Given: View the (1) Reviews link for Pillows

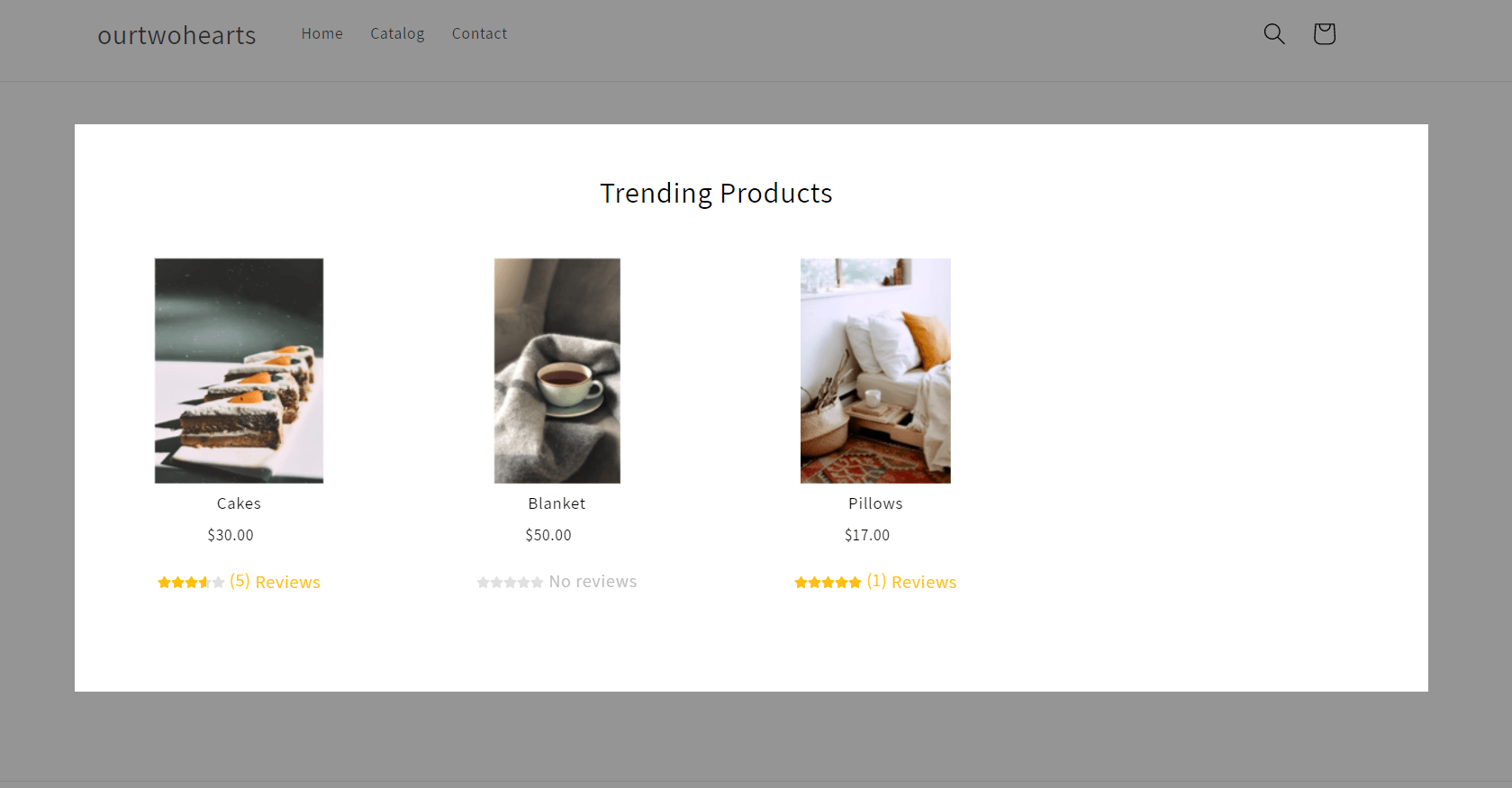Looking at the screenshot, I should (911, 582).
